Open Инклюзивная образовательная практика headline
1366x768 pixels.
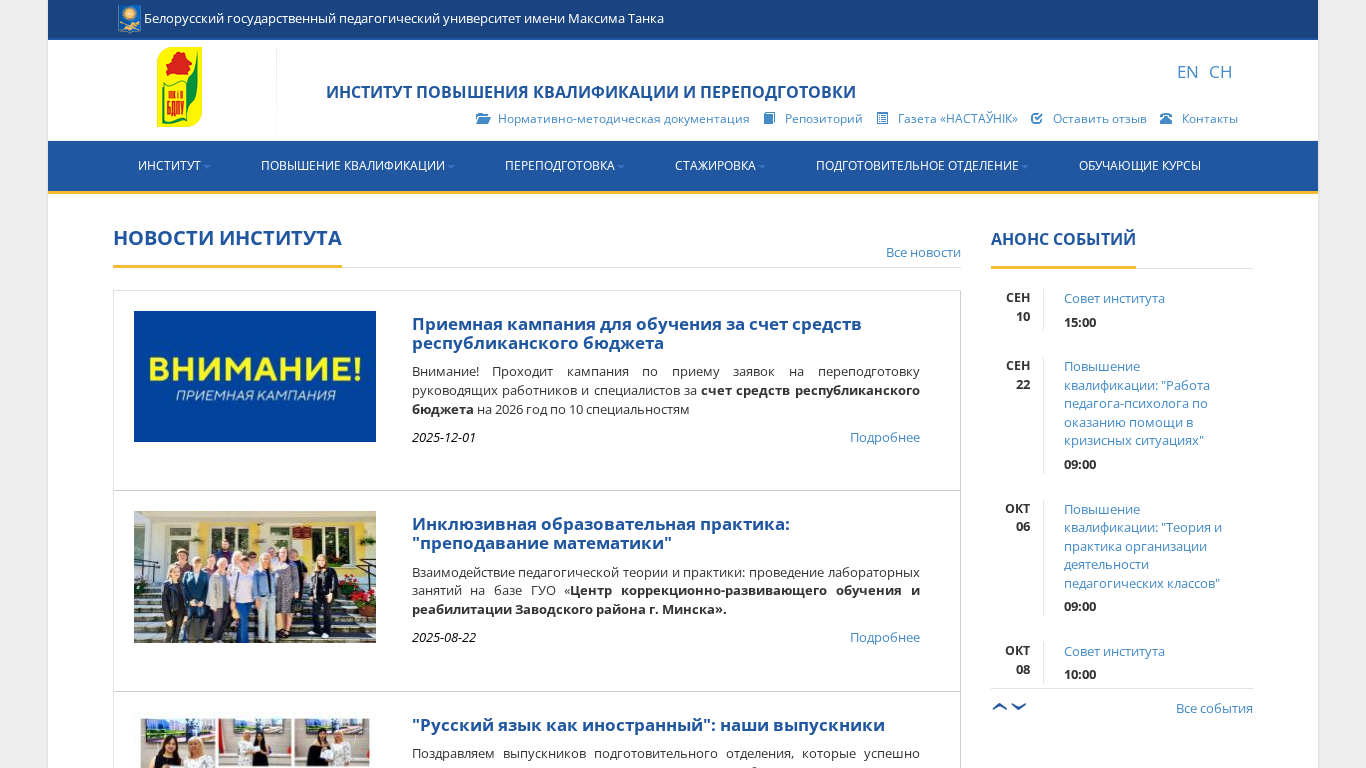click(x=601, y=534)
